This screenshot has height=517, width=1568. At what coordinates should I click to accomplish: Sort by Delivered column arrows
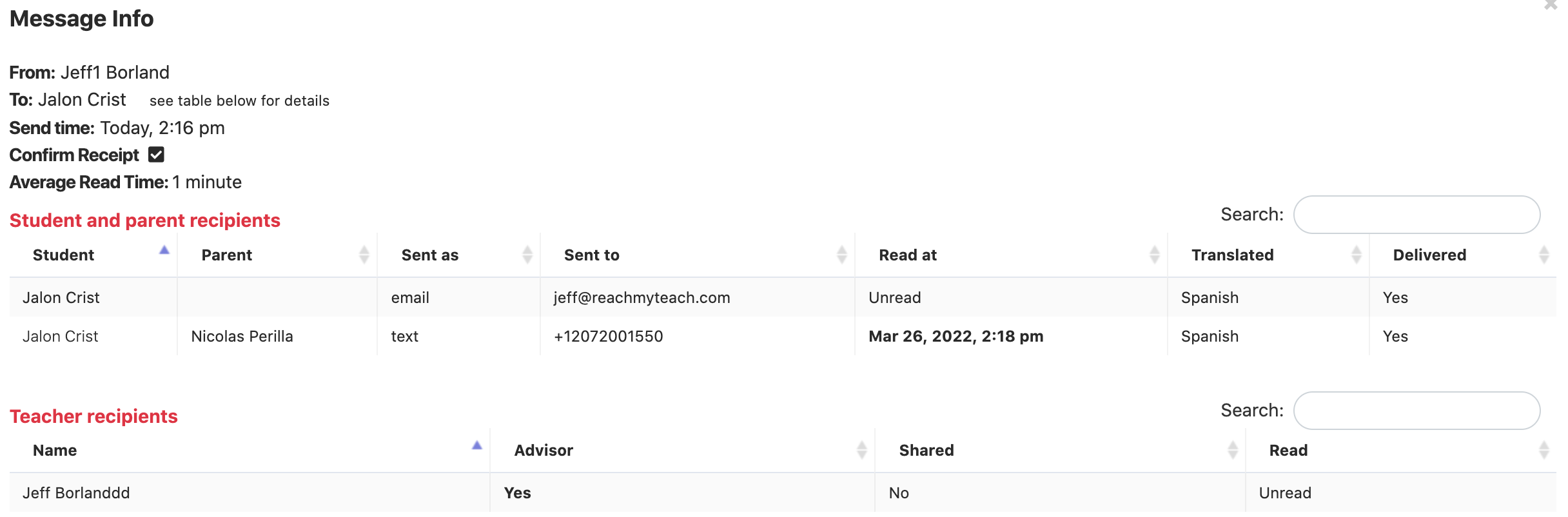pos(1543,255)
